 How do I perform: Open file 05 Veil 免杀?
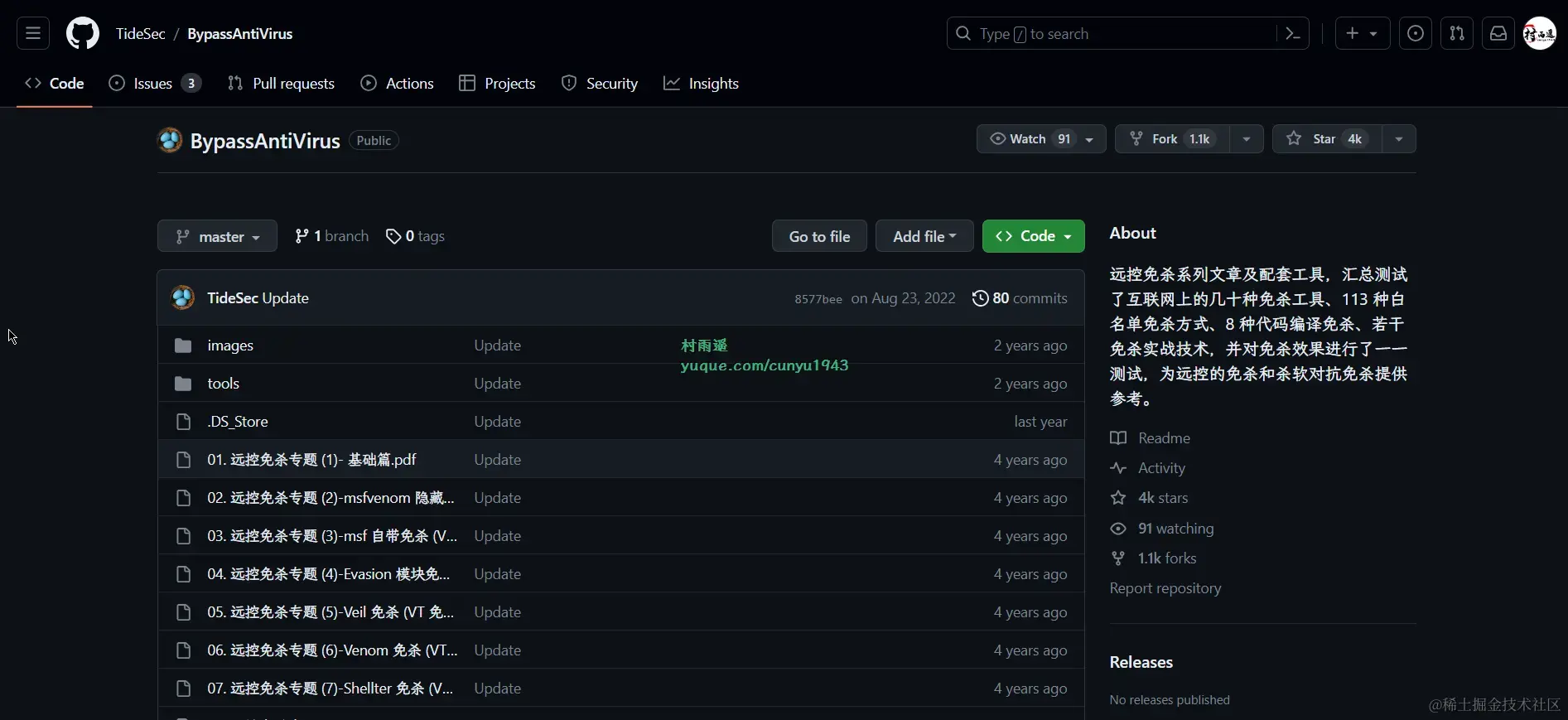click(x=330, y=612)
